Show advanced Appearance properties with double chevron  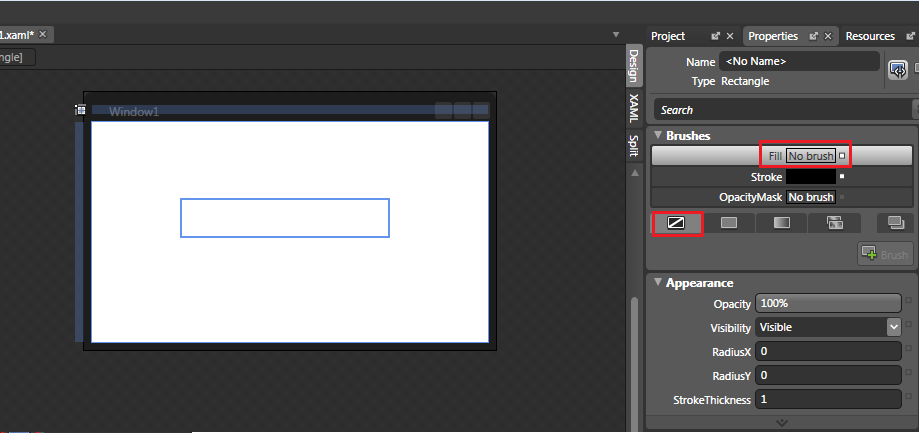[781, 423]
